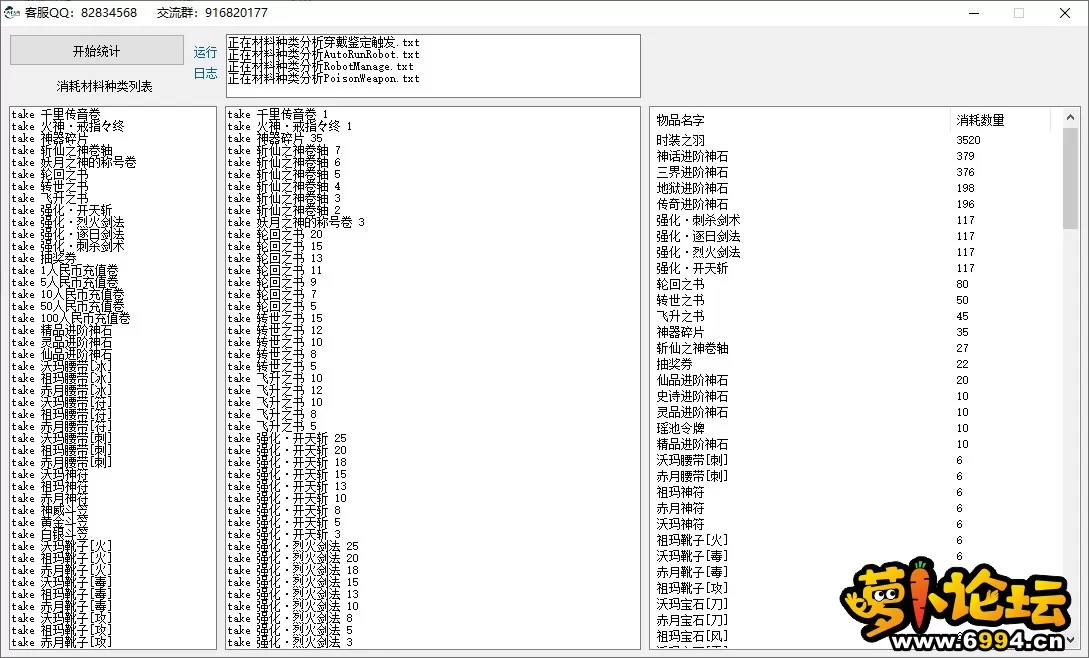
Task: Click 'take 黄金斗笠' line
Action: (x=50, y=522)
